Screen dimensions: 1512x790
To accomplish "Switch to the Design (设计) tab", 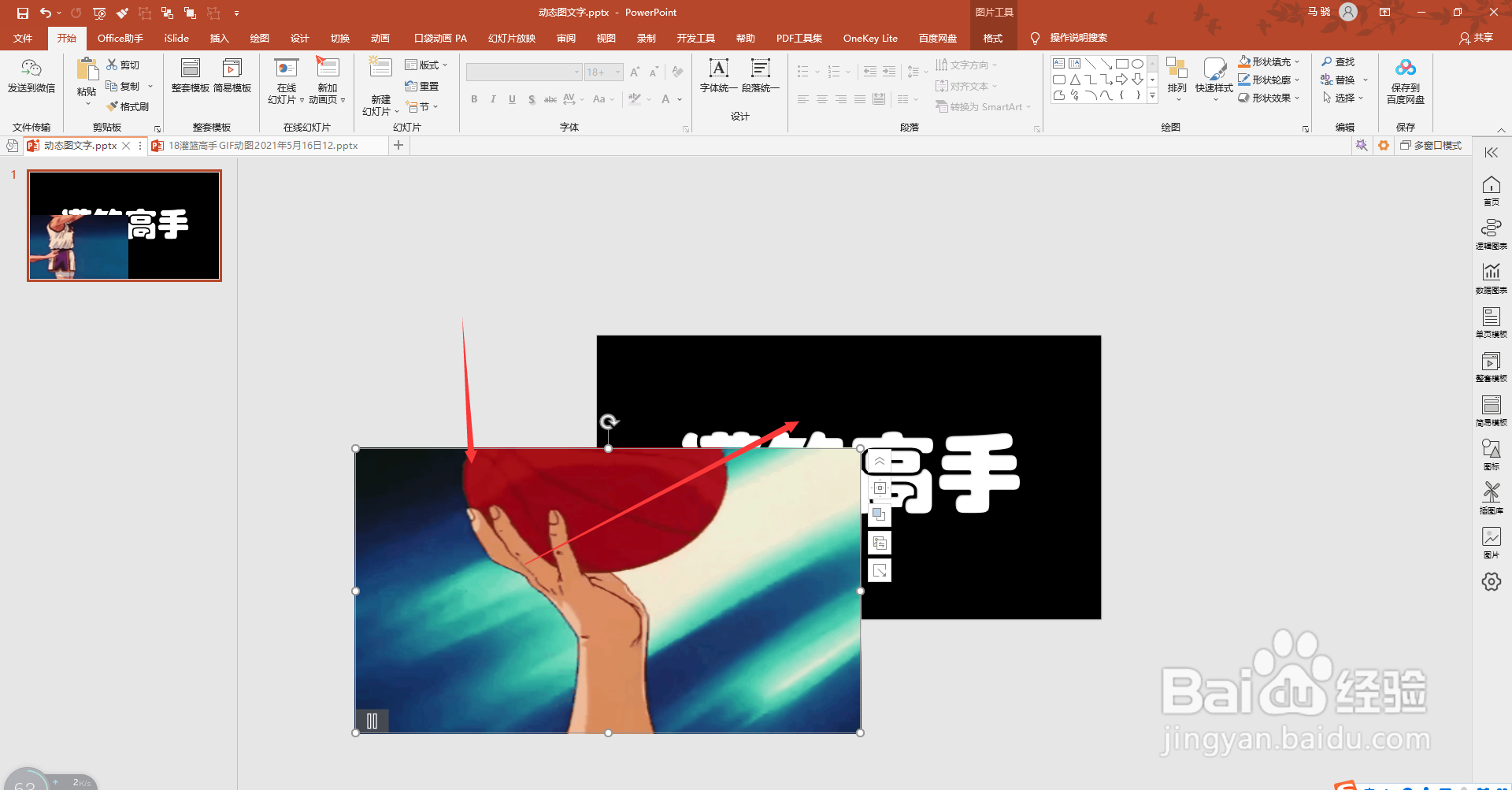I will [299, 38].
